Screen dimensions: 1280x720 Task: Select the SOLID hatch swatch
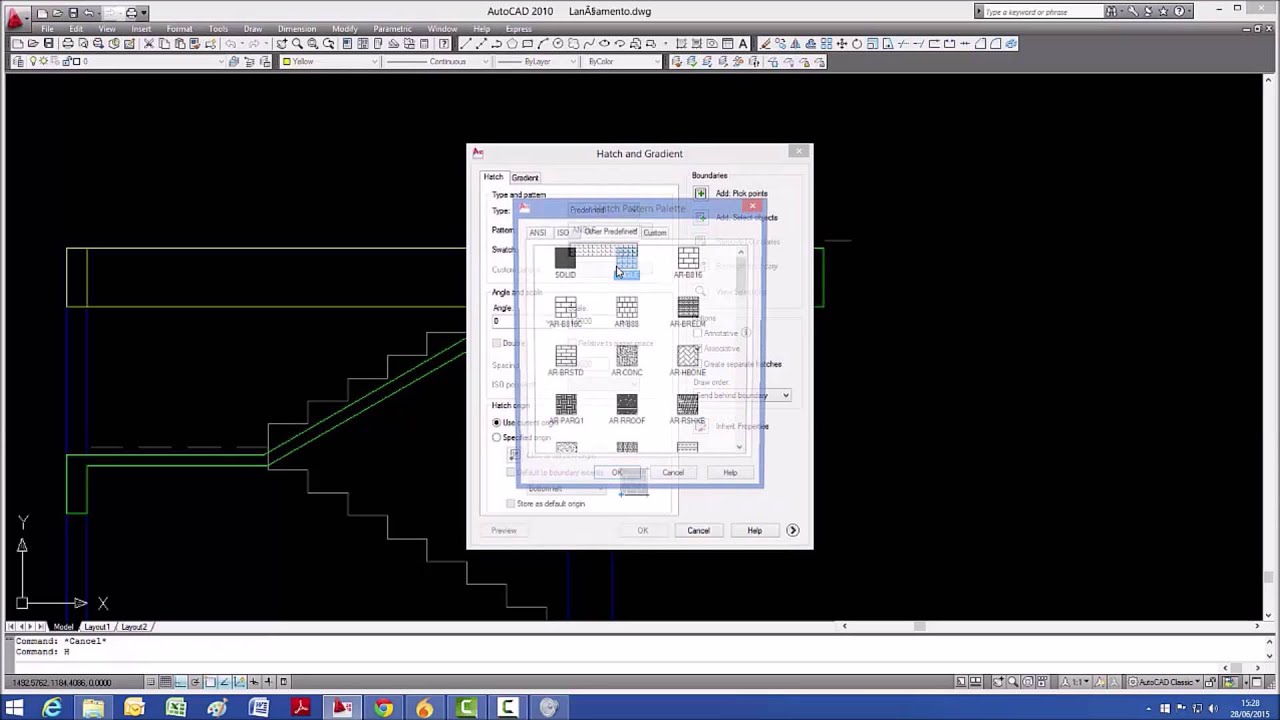click(565, 260)
